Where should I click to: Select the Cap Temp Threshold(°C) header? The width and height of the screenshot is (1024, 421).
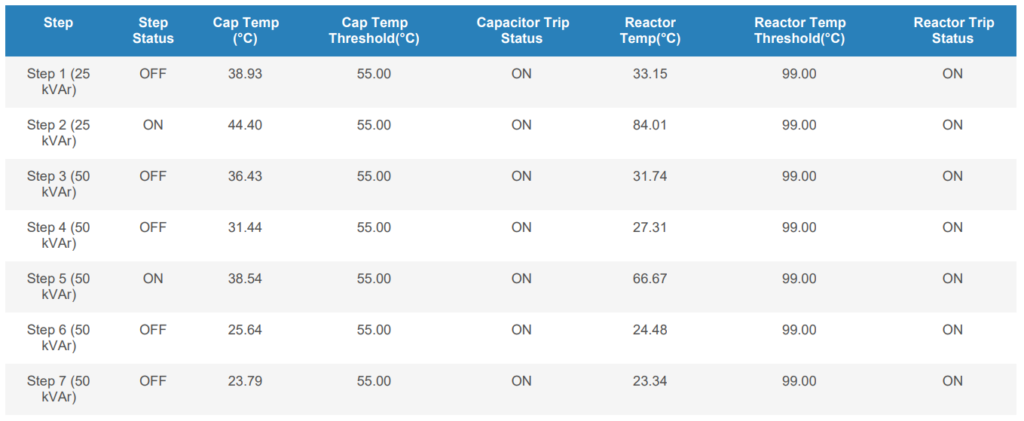point(374,31)
